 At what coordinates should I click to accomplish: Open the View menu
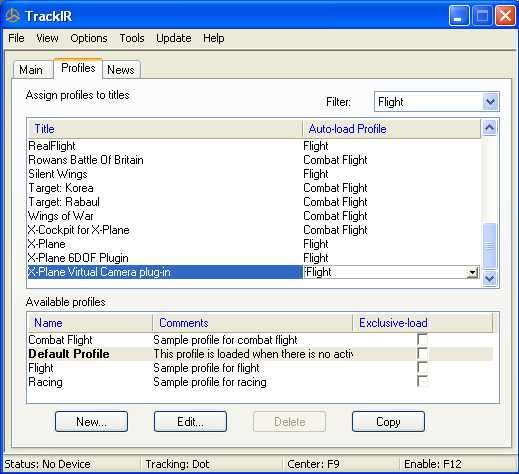(x=47, y=38)
